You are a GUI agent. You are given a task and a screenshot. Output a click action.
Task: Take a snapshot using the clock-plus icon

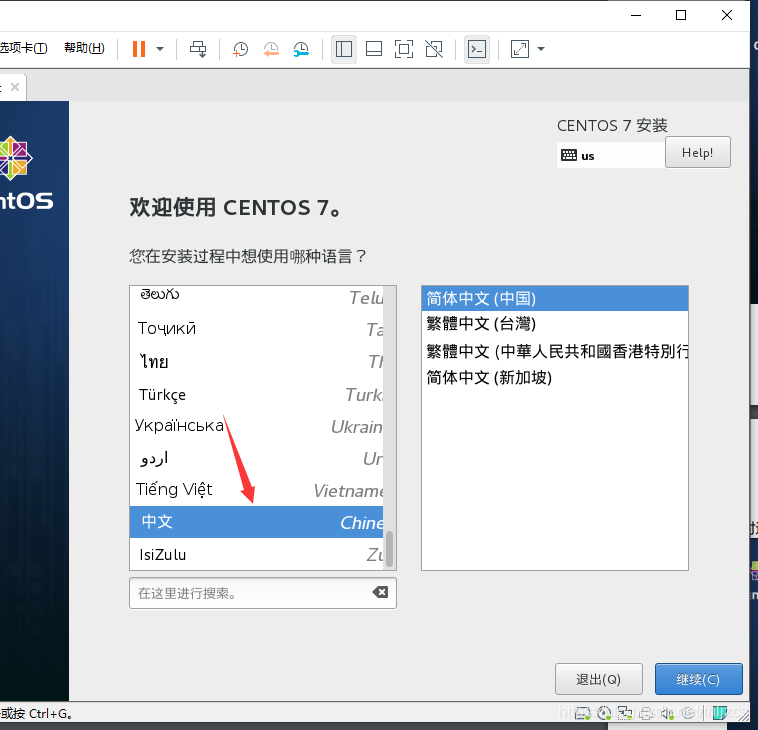pyautogui.click(x=240, y=49)
